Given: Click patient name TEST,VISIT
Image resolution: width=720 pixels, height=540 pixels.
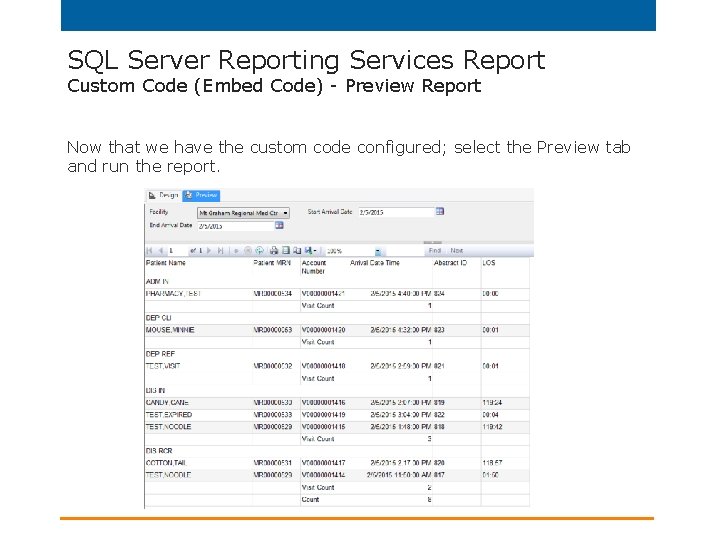Looking at the screenshot, I should click(163, 366).
